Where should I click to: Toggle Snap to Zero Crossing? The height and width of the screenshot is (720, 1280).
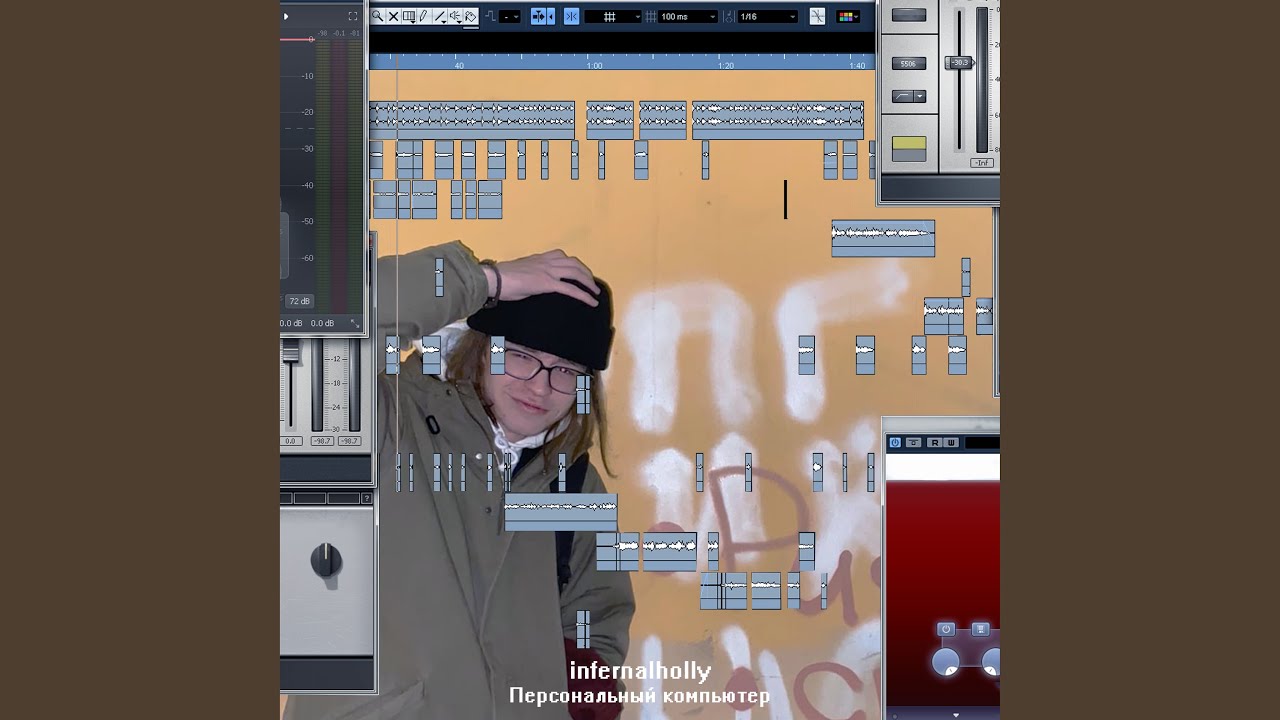tap(817, 16)
